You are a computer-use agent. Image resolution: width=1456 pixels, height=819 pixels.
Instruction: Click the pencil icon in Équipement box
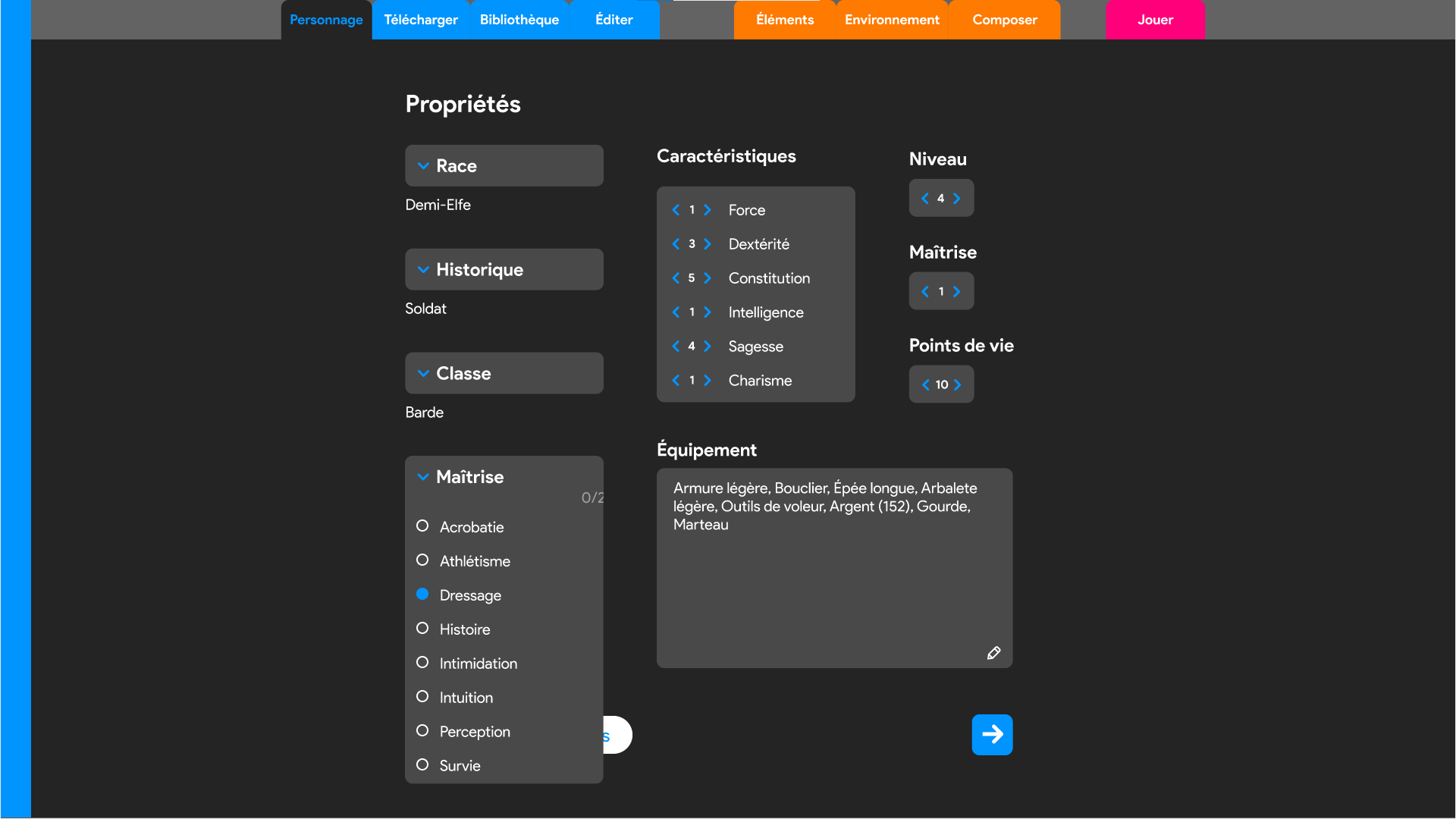click(x=993, y=653)
